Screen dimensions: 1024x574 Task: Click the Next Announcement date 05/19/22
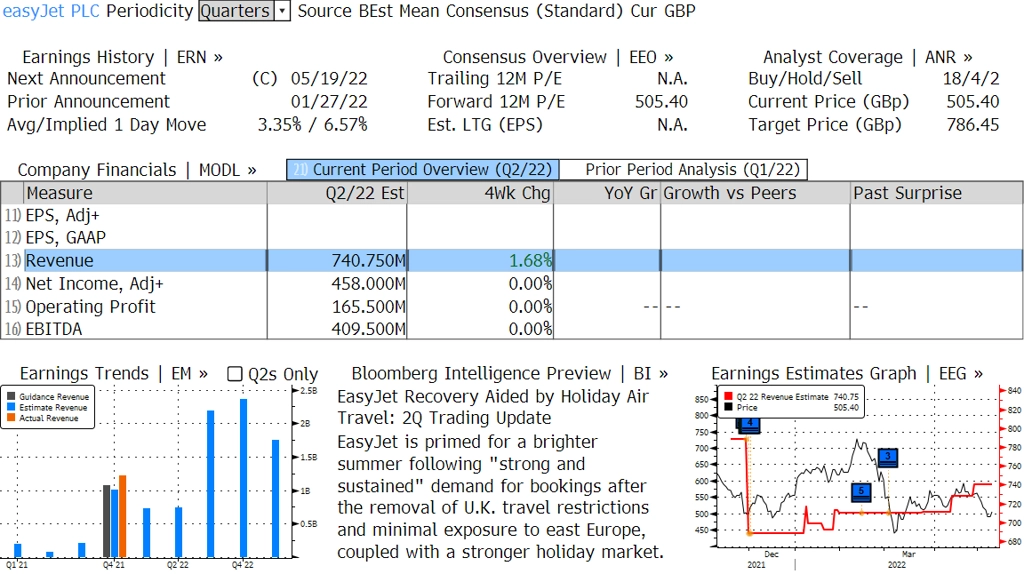tap(329, 78)
